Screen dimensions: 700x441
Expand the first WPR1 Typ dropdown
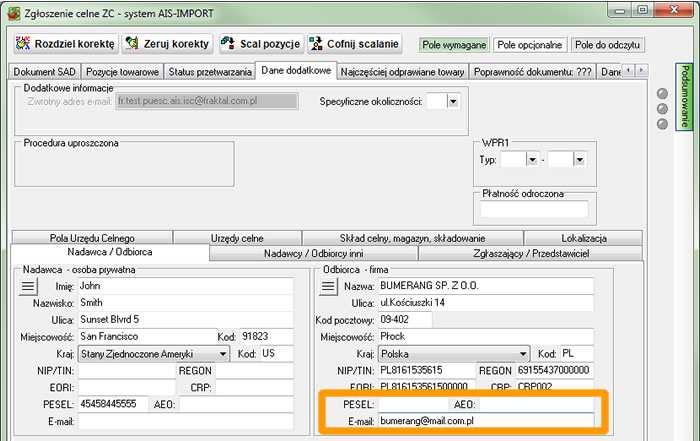click(x=532, y=159)
